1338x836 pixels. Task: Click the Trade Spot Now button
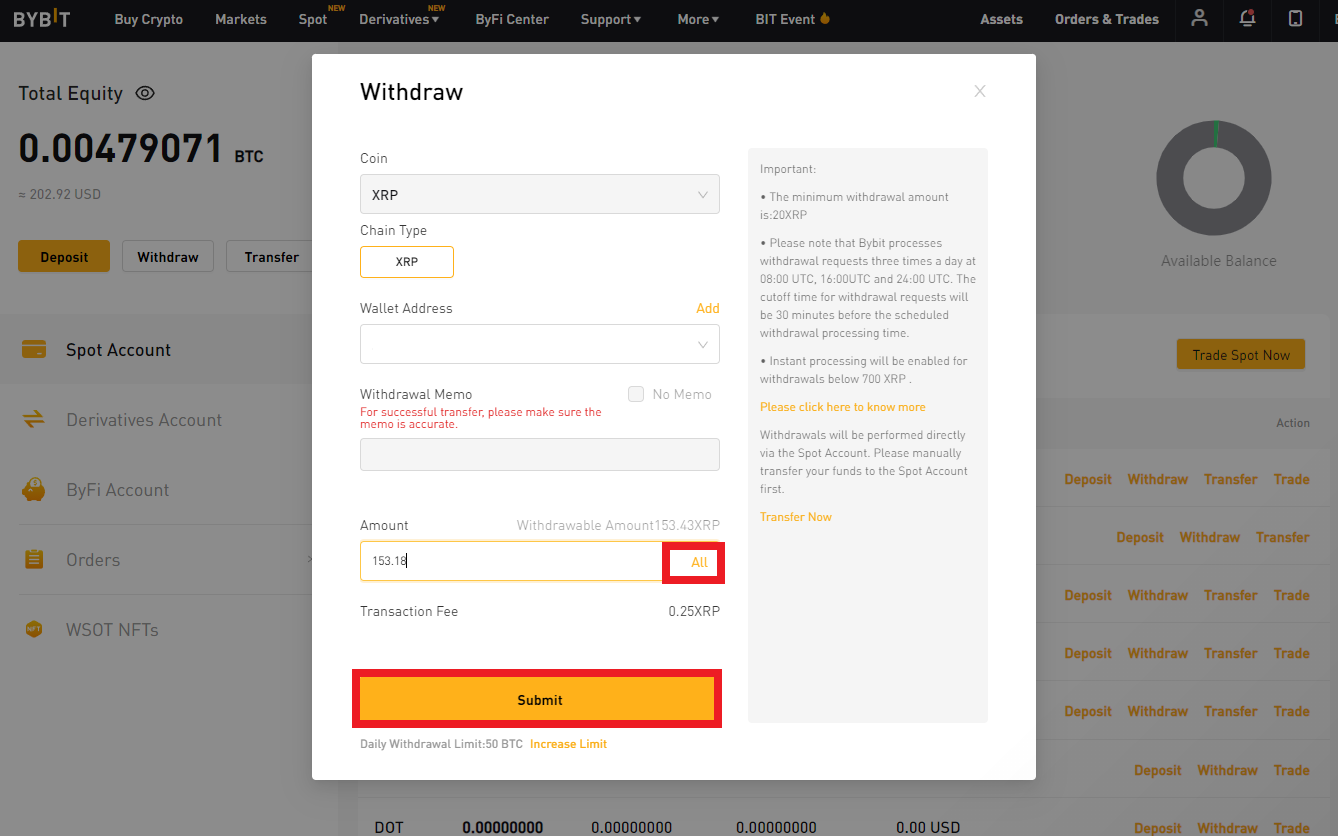[x=1241, y=355]
